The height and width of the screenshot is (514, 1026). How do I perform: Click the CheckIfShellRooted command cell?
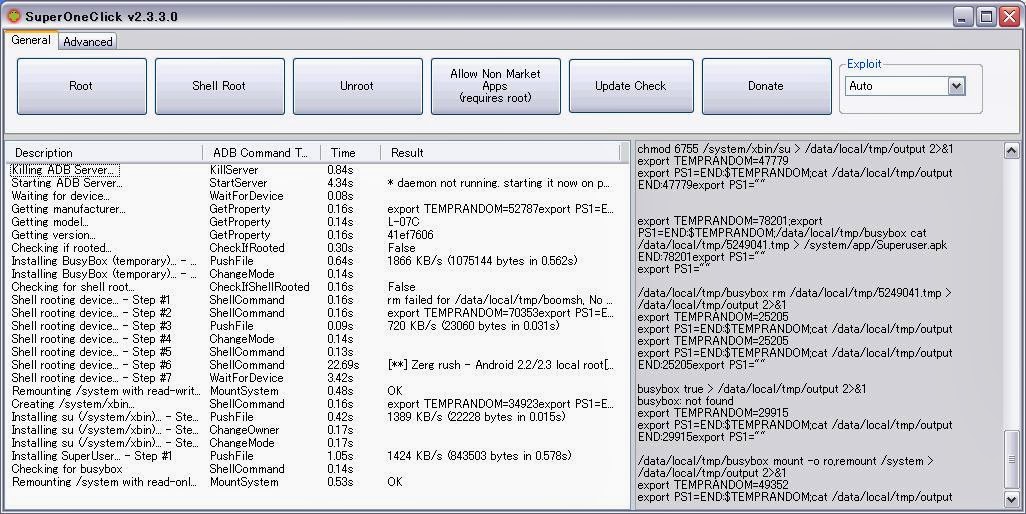click(x=259, y=287)
